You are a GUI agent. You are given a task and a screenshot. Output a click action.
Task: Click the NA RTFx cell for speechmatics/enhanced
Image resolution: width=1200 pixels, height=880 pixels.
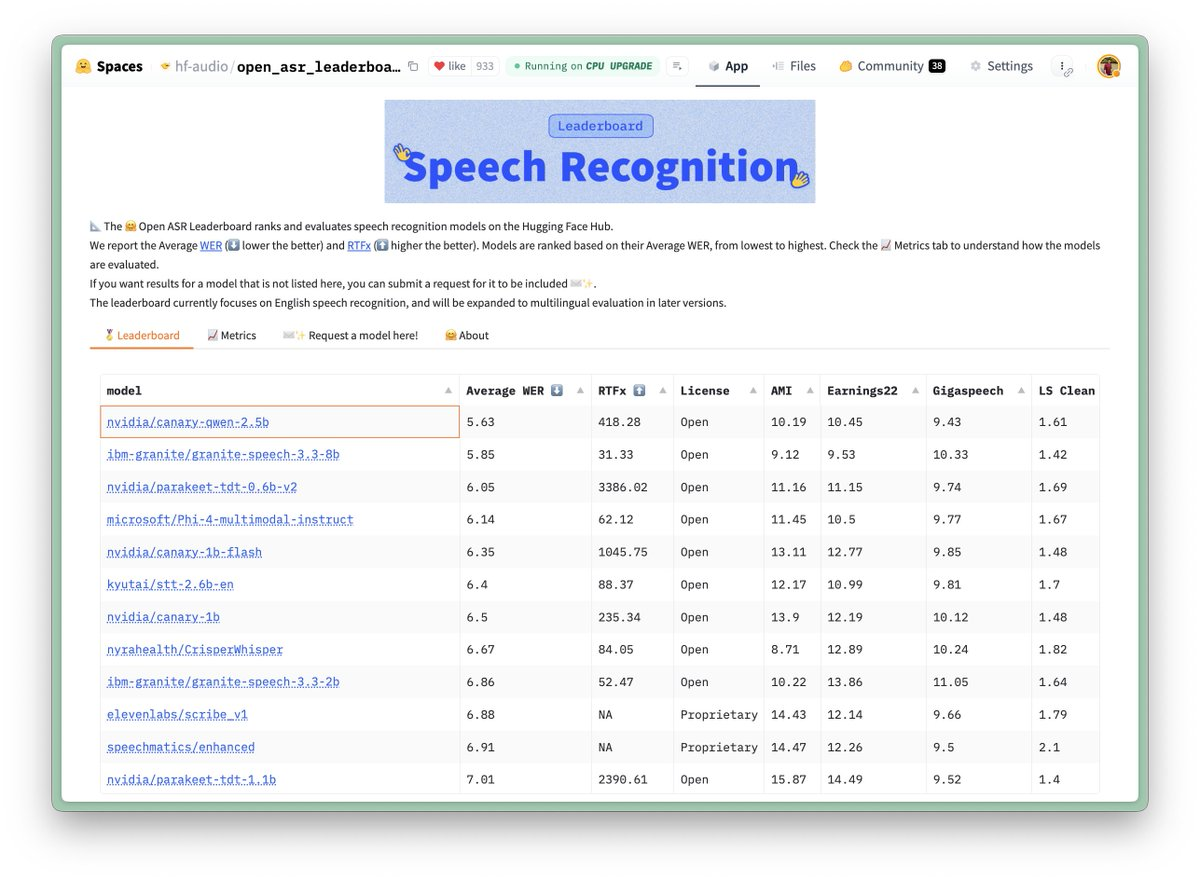click(633, 747)
